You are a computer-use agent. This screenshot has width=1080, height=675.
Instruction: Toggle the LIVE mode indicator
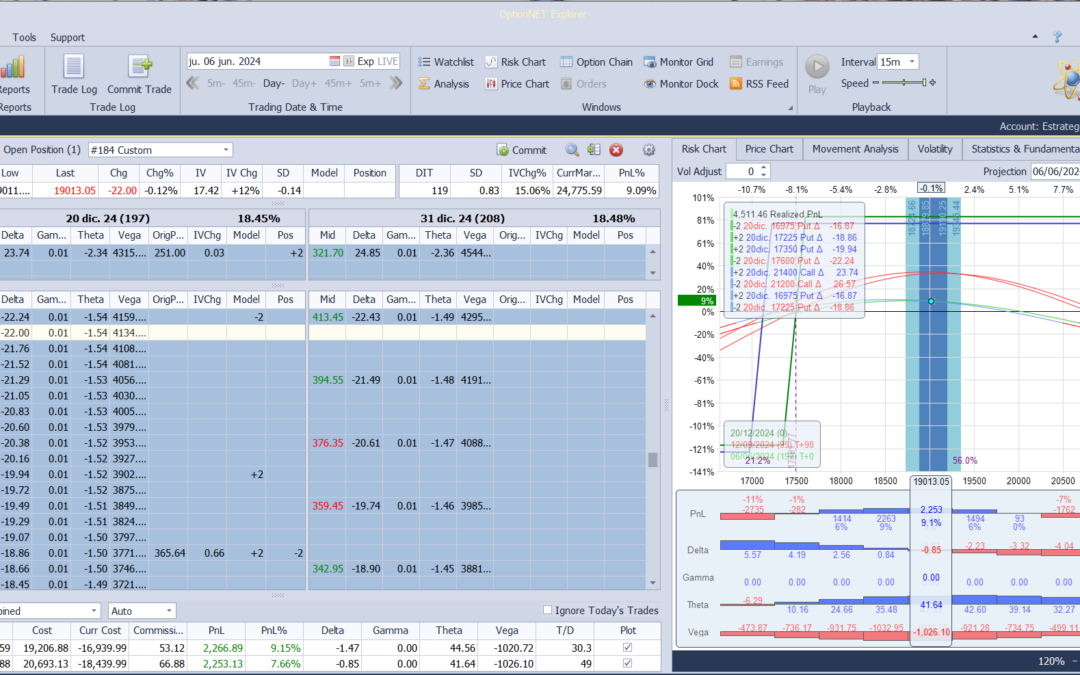coord(388,61)
